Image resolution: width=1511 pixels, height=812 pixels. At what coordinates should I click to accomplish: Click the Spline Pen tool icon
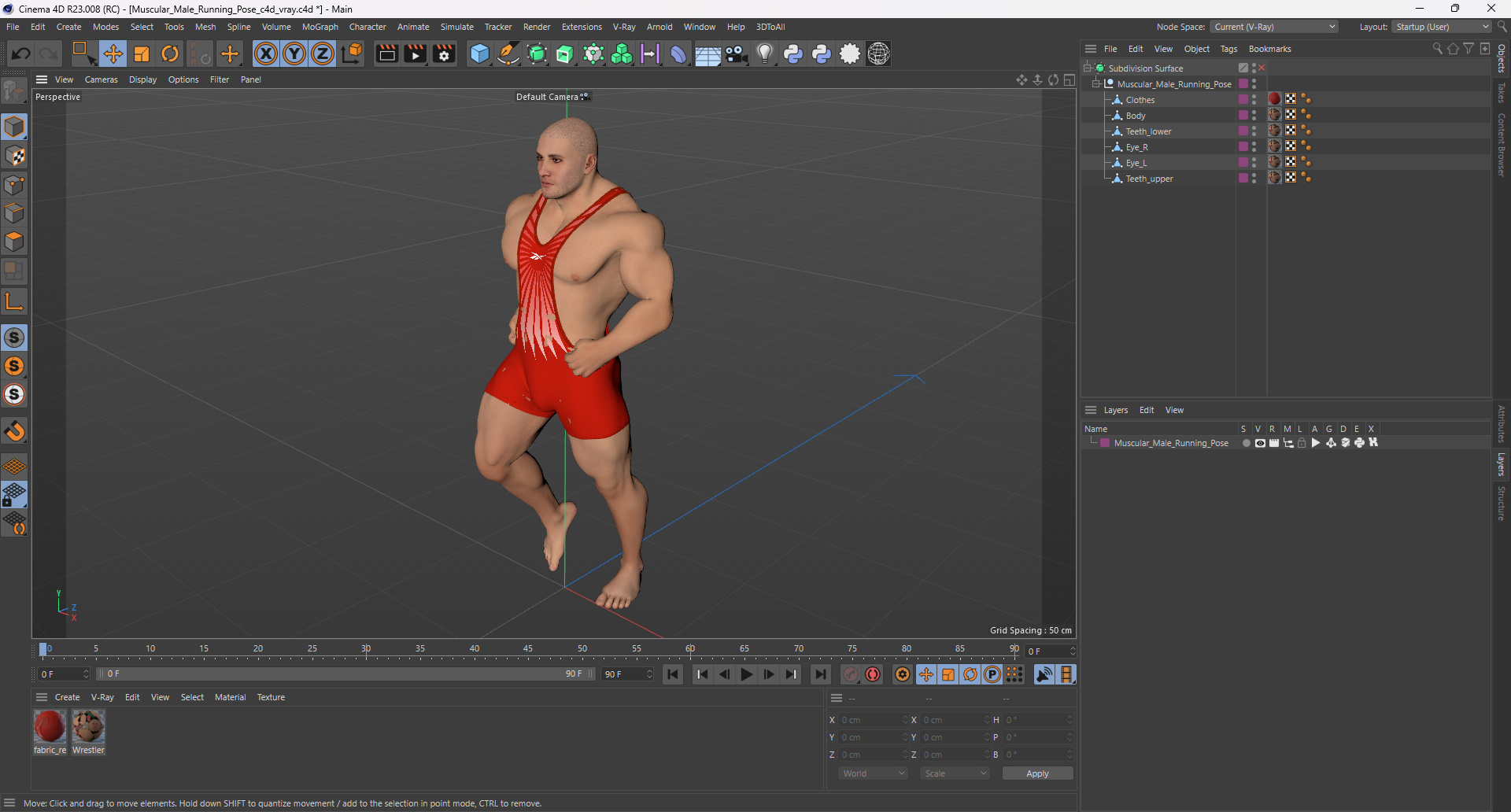(x=508, y=54)
